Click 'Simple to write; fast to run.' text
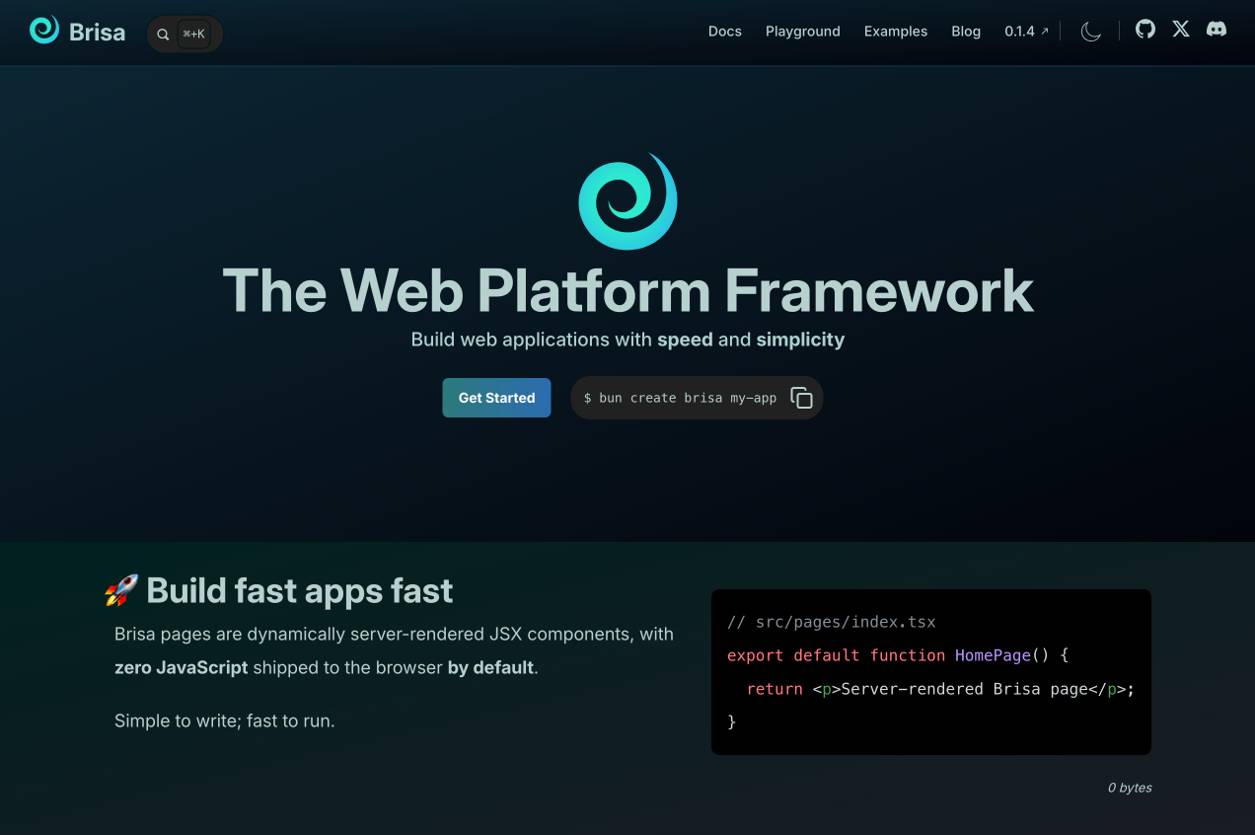The image size is (1255, 835). (225, 721)
